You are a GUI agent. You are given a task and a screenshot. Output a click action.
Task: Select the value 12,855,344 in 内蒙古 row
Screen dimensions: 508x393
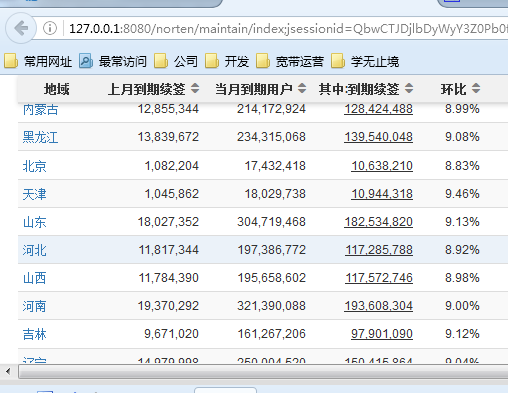click(168, 109)
